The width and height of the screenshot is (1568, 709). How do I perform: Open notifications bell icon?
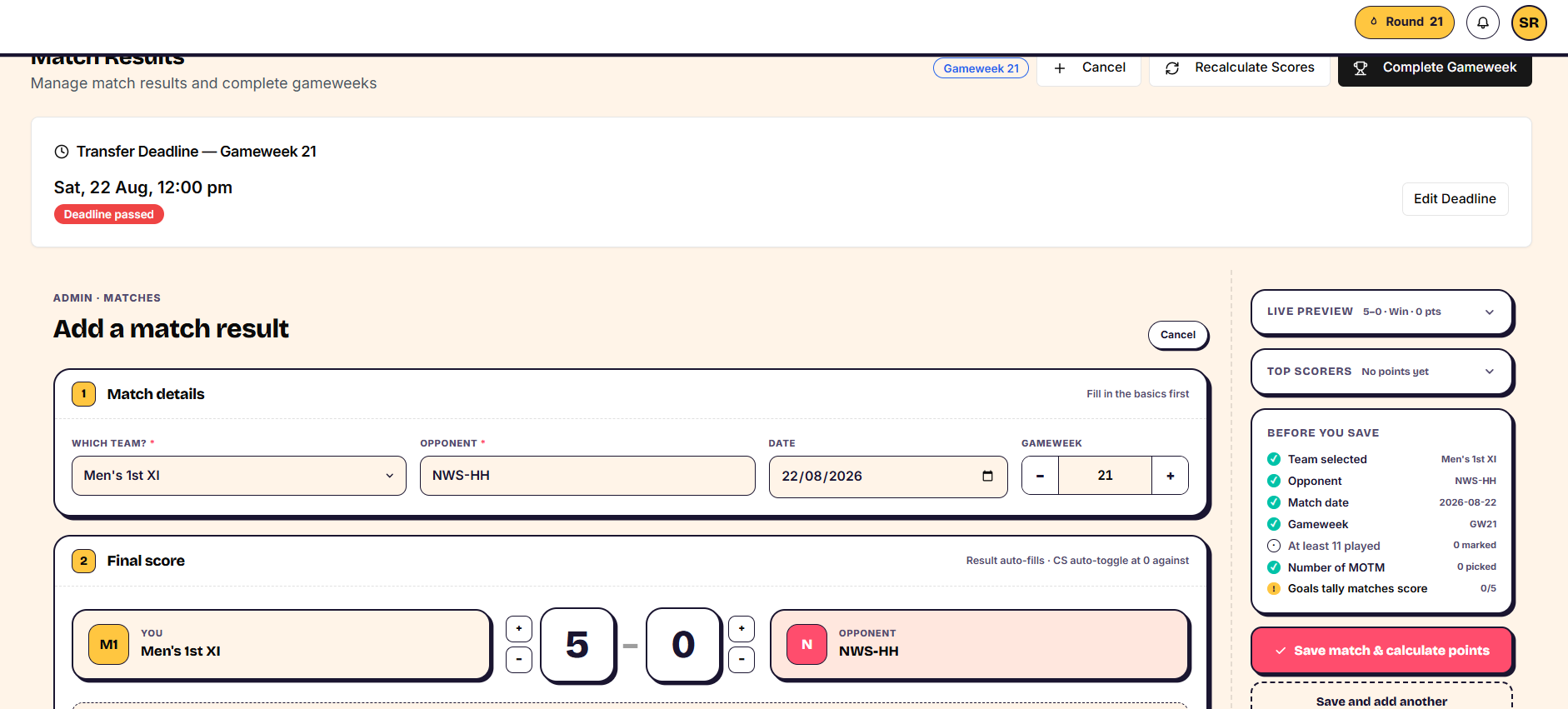1483,22
